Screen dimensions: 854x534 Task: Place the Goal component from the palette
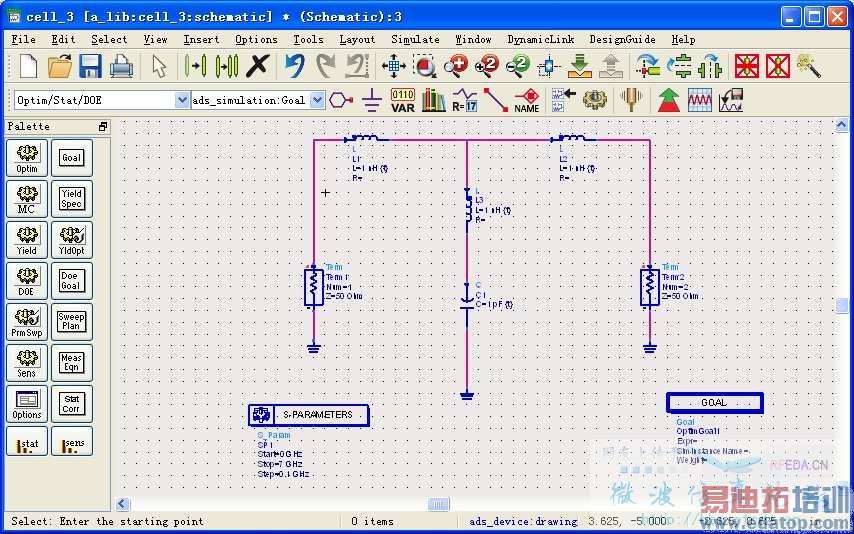click(x=71, y=158)
